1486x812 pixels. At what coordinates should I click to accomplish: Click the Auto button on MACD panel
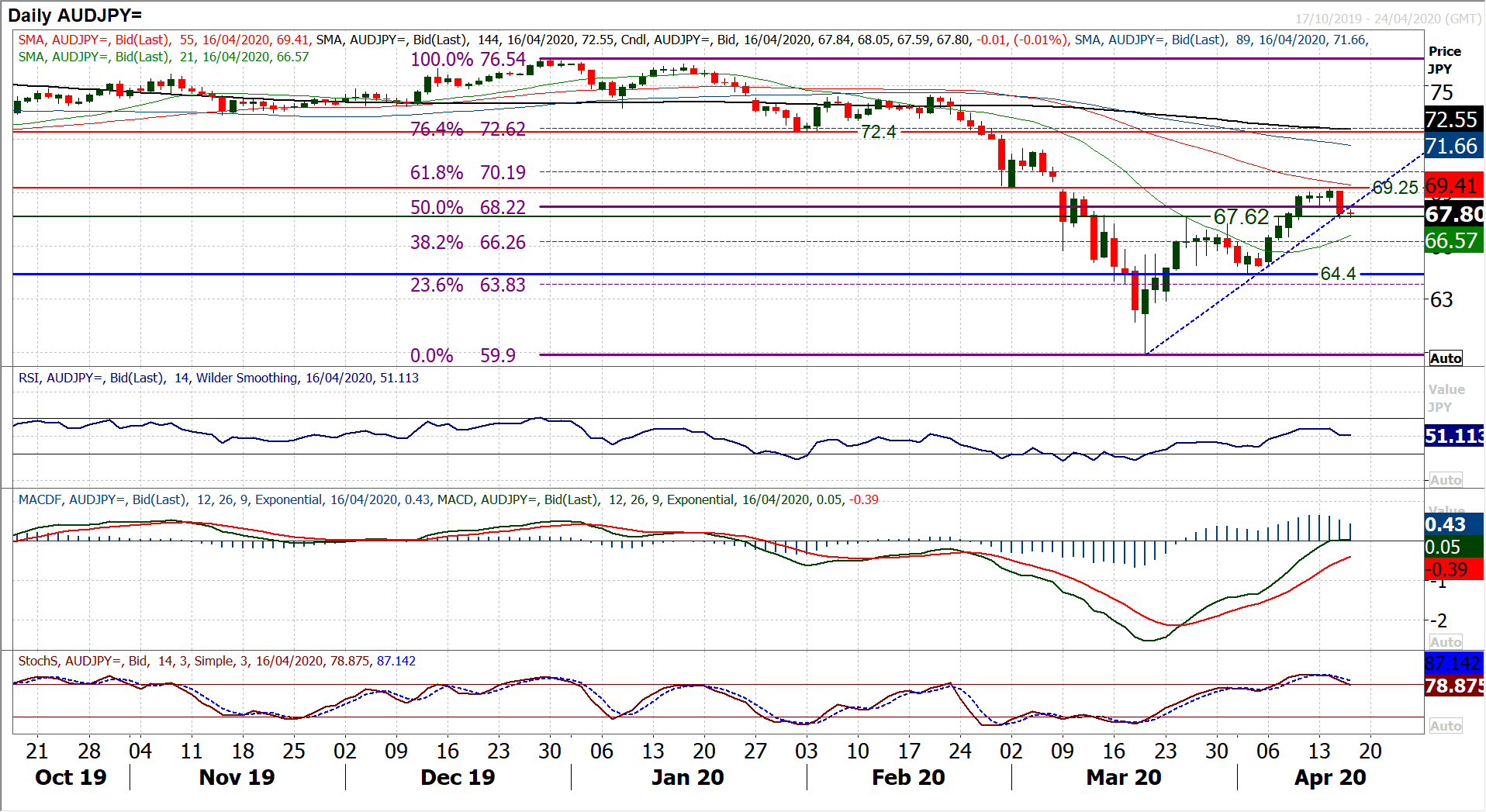click(x=1446, y=642)
